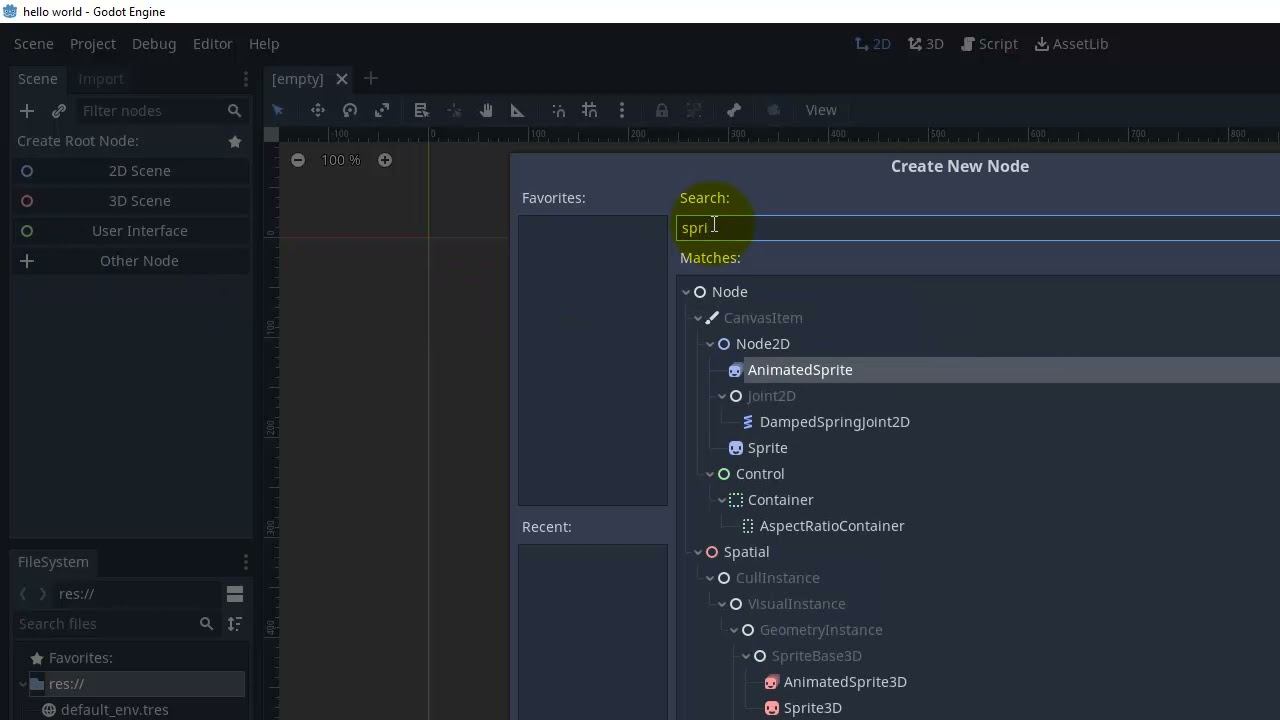Open the Scene dock options menu
The width and height of the screenshot is (1280, 720).
point(245,79)
